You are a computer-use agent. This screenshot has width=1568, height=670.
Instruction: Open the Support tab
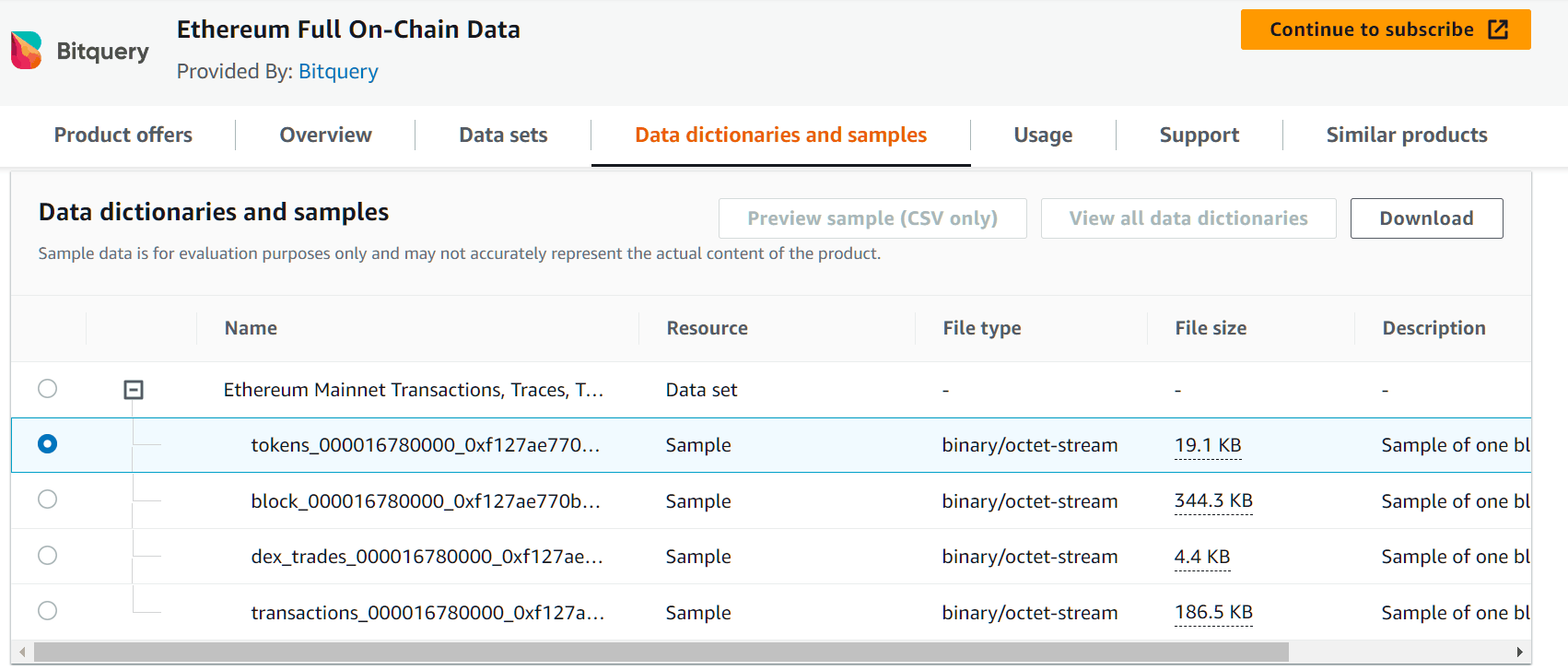[1199, 135]
